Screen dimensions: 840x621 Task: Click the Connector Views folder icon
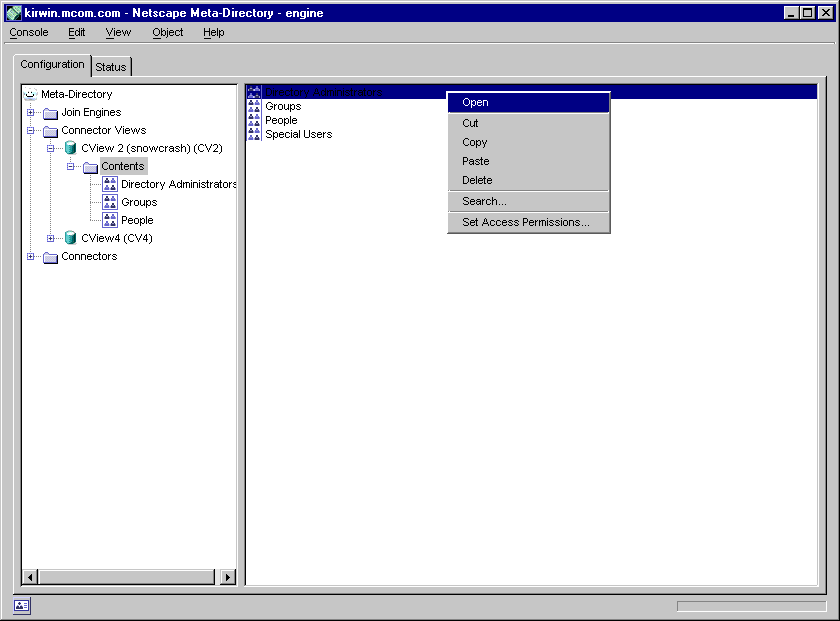click(x=50, y=131)
